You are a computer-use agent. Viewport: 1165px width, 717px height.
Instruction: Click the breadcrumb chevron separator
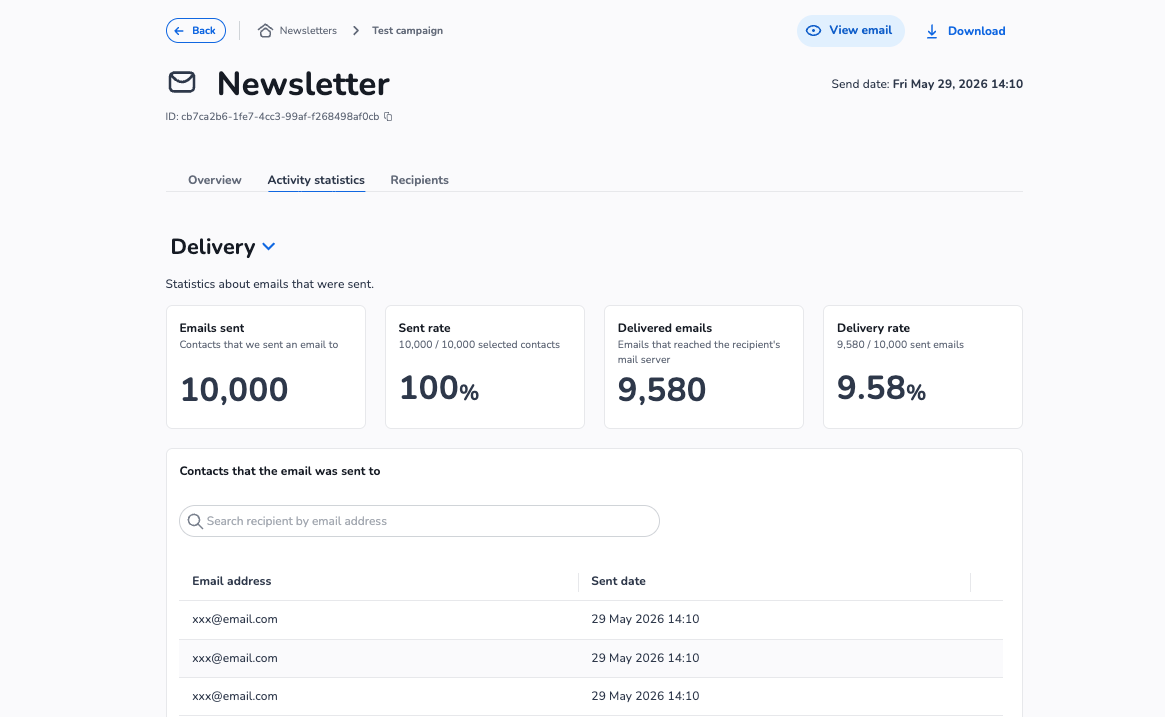click(x=356, y=30)
